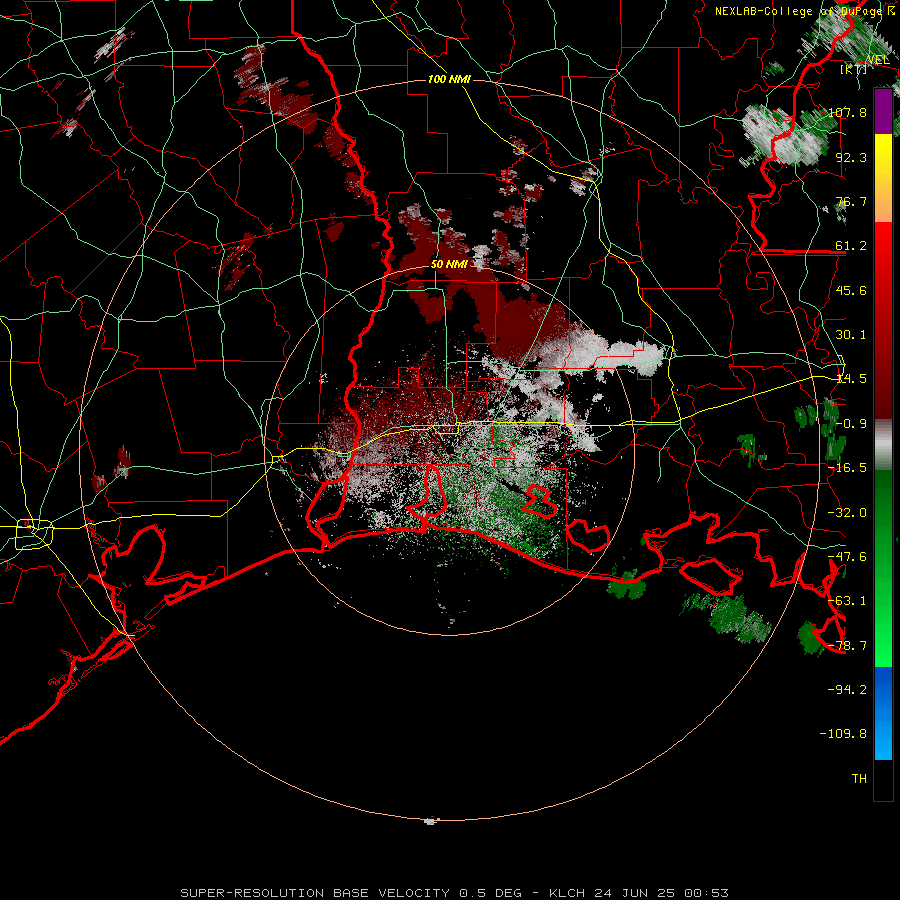Viewport: 900px width, 900px height.
Task: Click the VEL legend title
Action: (x=878, y=59)
